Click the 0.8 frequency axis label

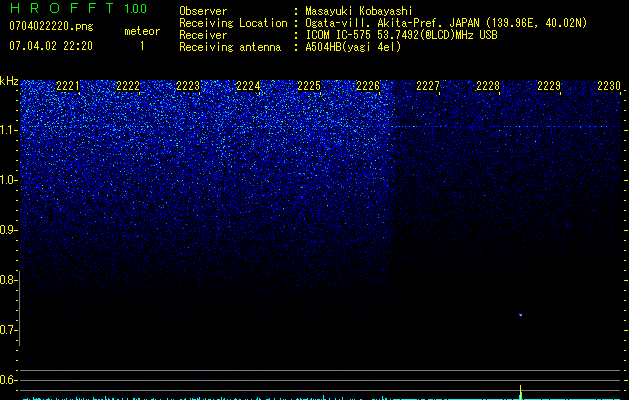point(9,280)
